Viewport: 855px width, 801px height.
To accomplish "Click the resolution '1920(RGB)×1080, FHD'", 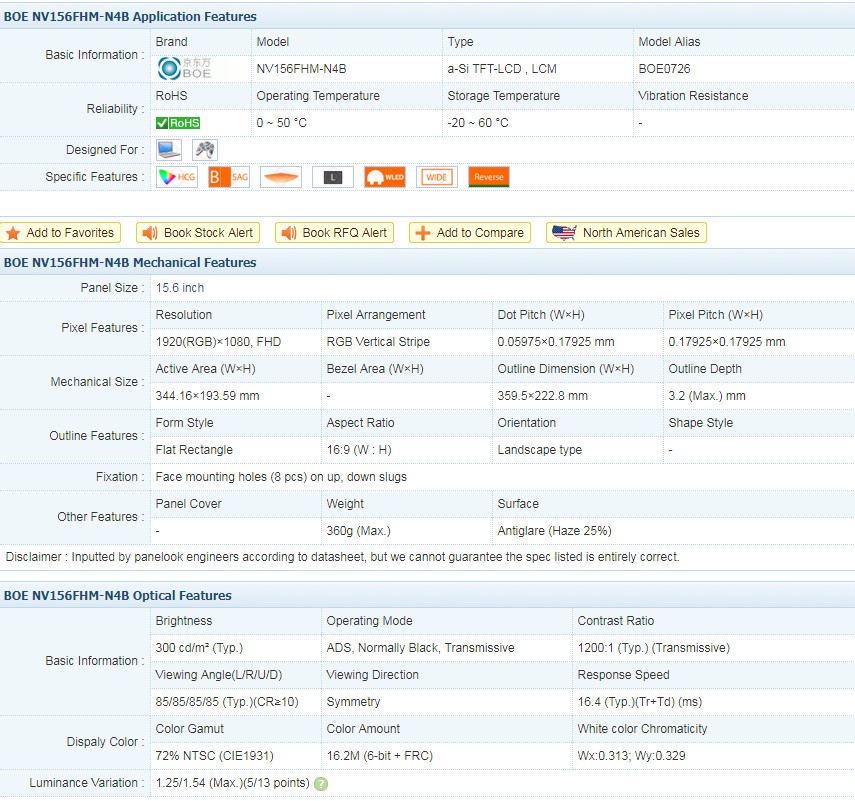I will pyautogui.click(x=218, y=342).
